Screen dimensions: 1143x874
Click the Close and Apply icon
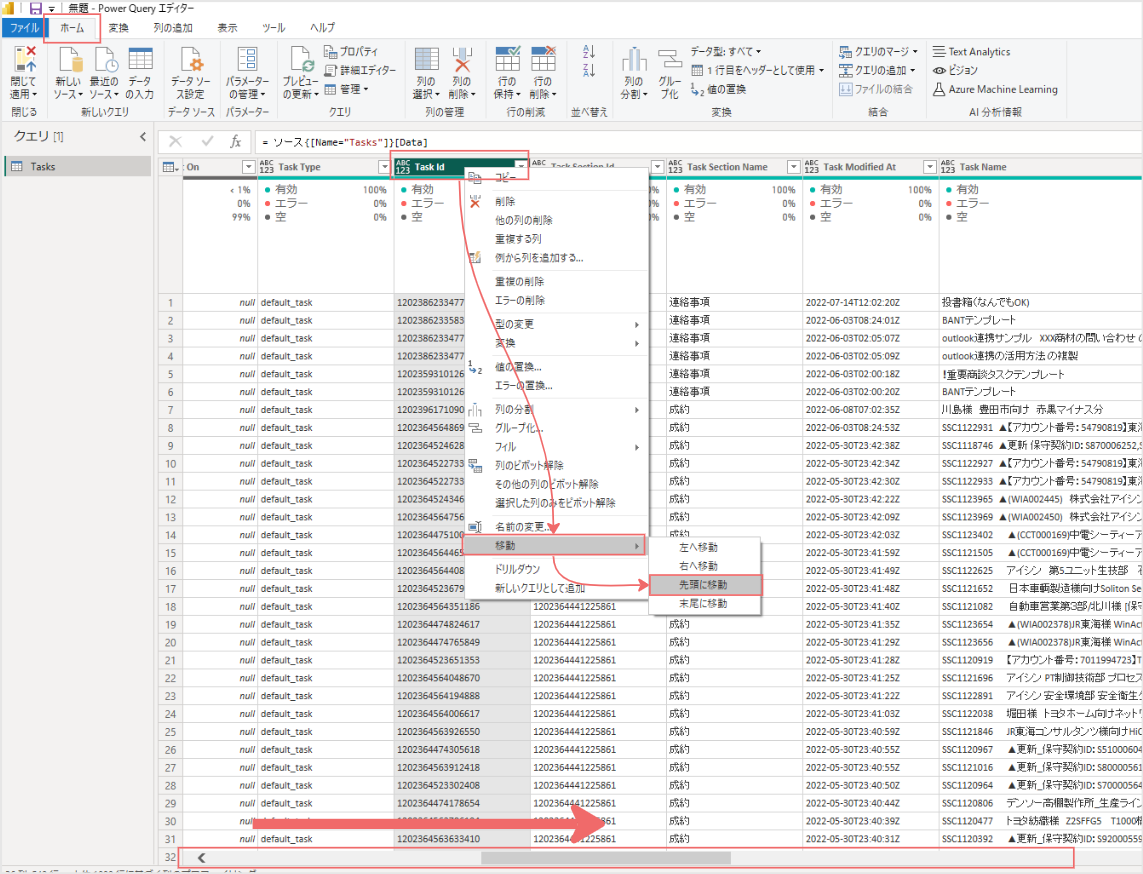[24, 60]
